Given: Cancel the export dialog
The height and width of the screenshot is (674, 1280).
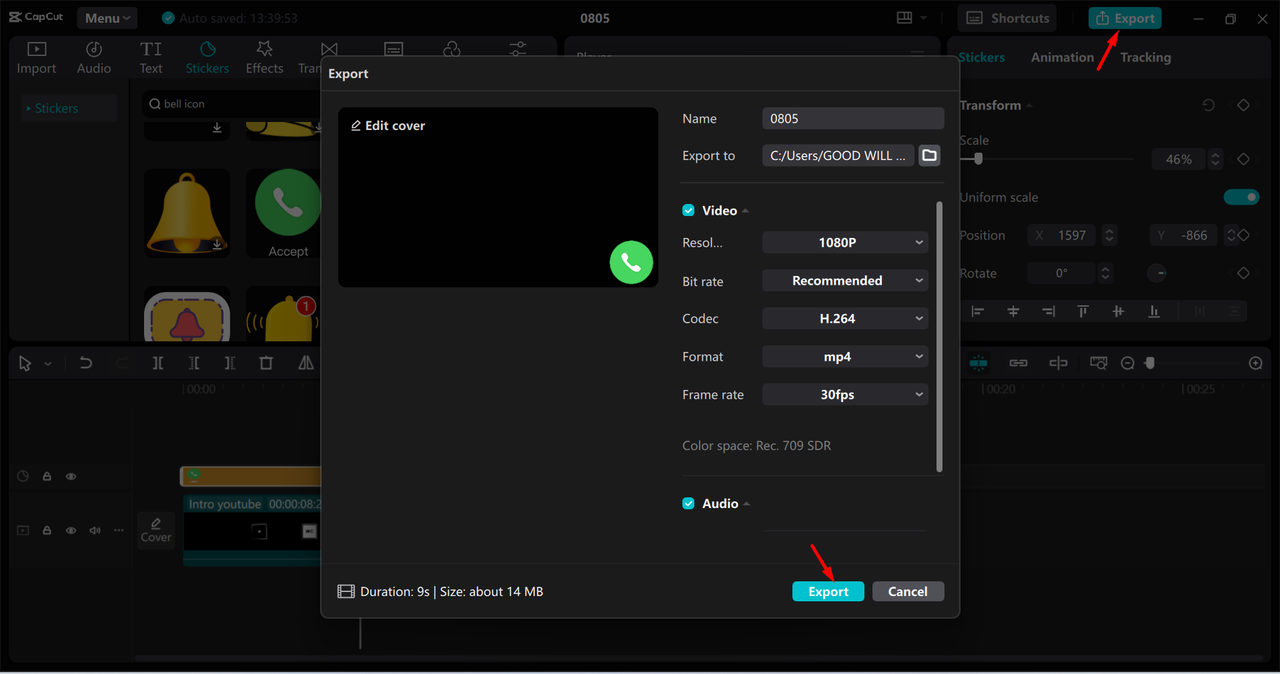Looking at the screenshot, I should tap(908, 592).
